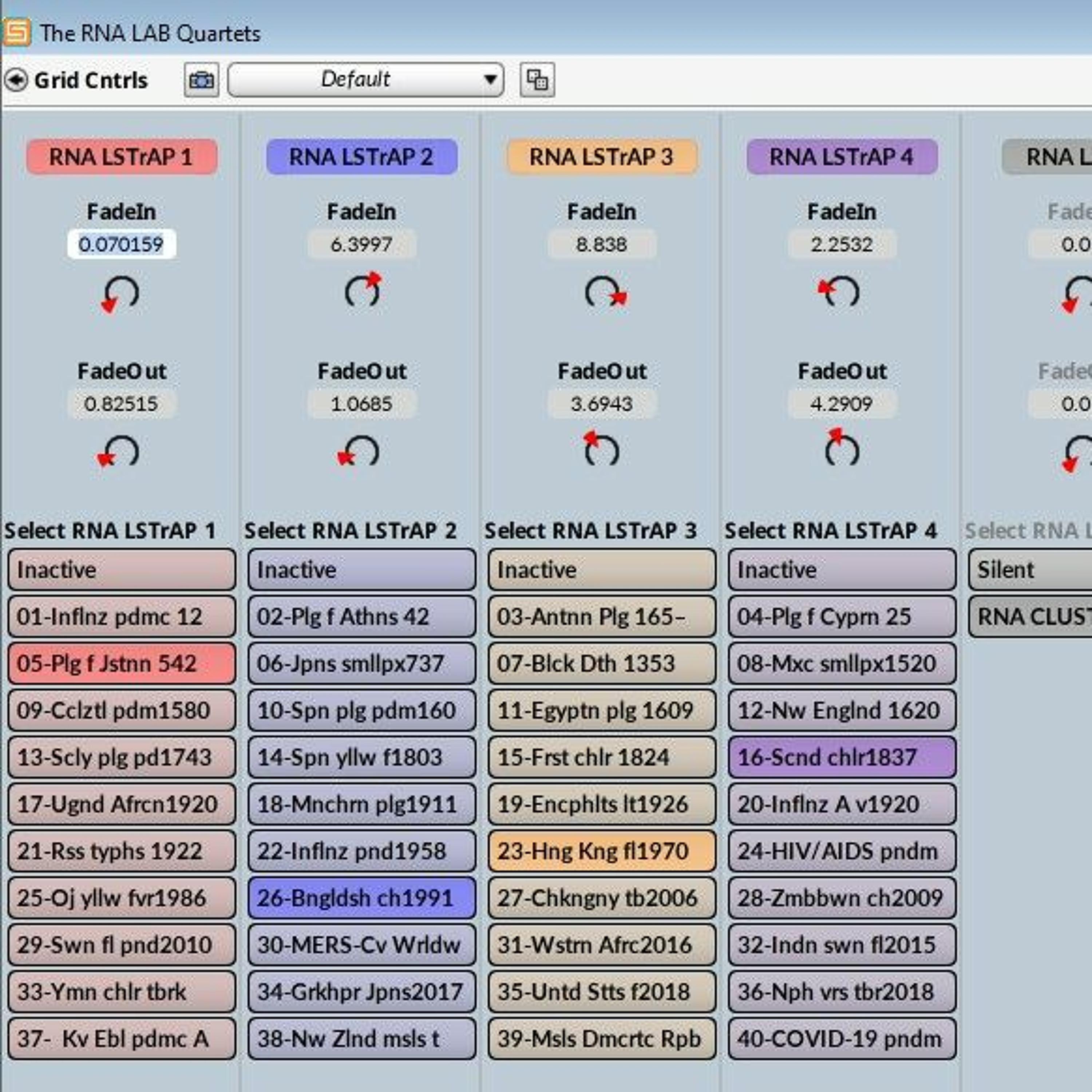This screenshot has height=1092, width=1092.
Task: Set RNA LSTrAP 4 to Inactive
Action: (842, 569)
